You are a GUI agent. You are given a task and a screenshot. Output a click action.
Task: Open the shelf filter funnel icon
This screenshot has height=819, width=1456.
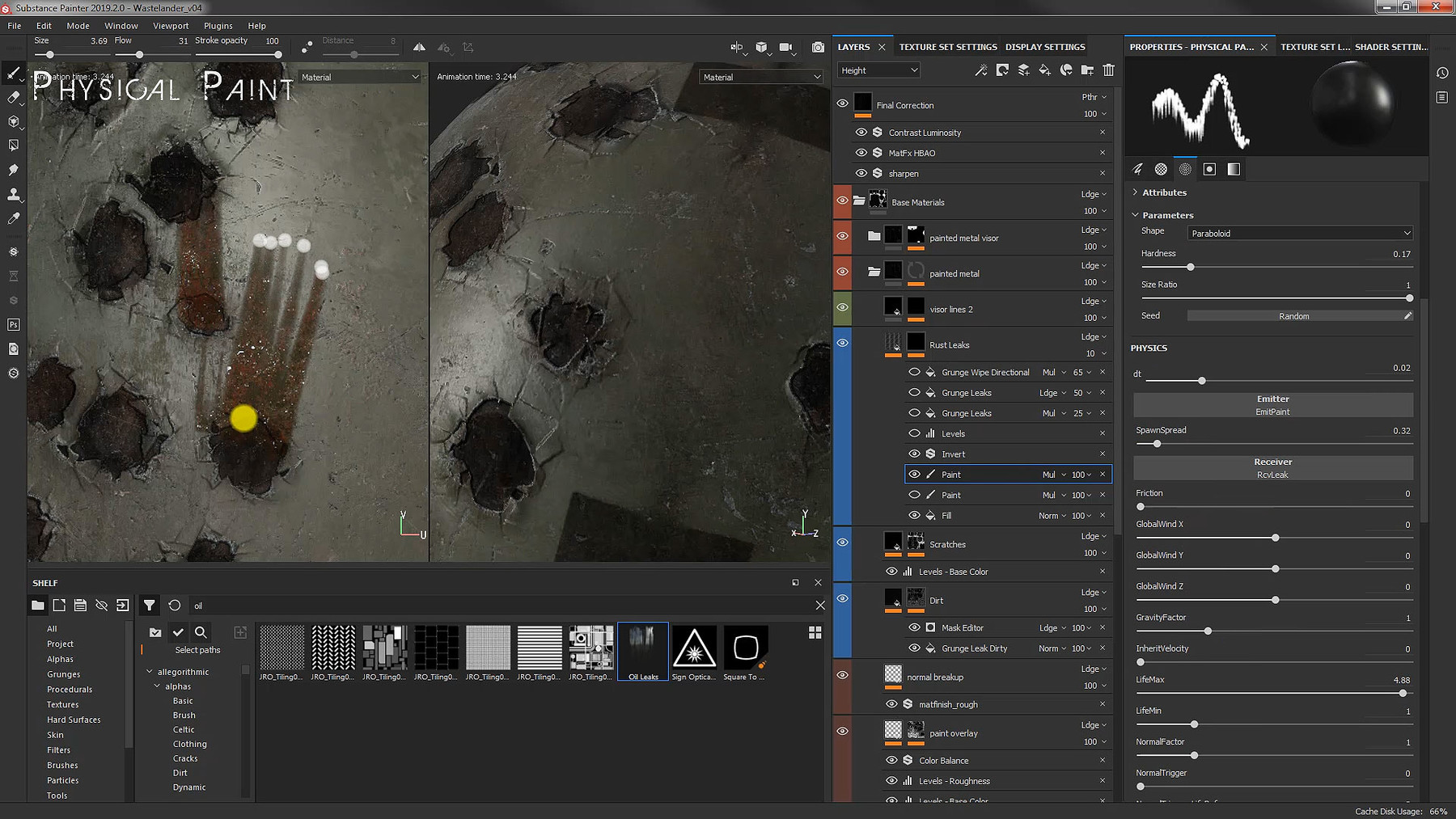point(149,605)
